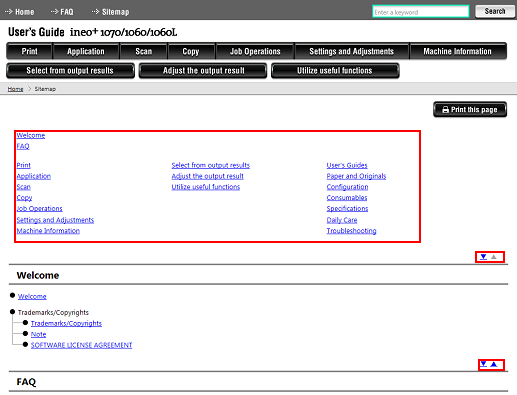Click the Utilize useful functions button
This screenshot has height=395, width=517.
(335, 71)
